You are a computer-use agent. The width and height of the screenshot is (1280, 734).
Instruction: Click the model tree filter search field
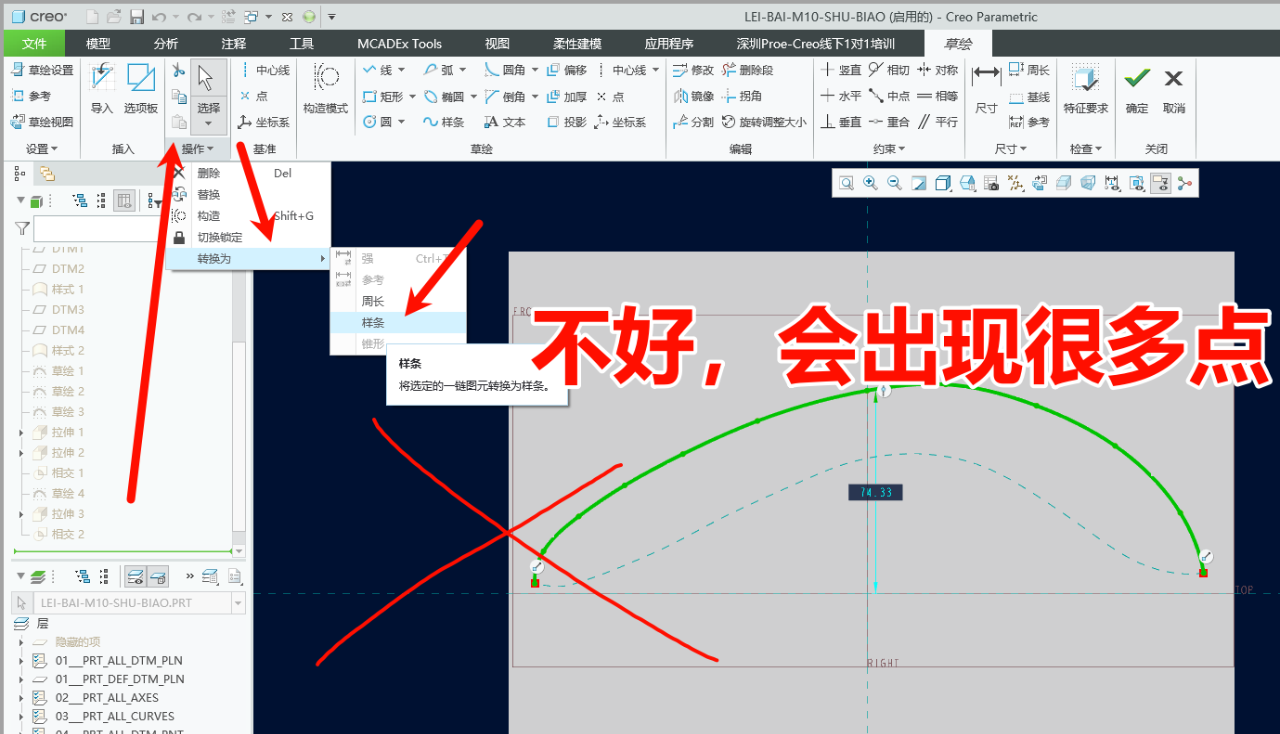pos(90,229)
